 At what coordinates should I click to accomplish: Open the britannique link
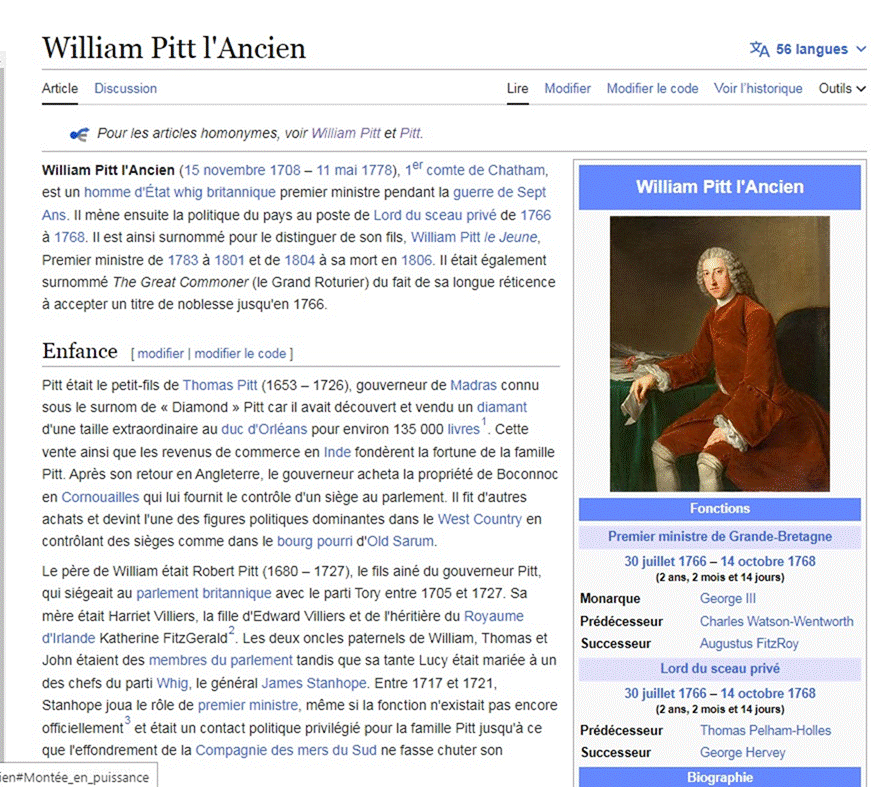click(241, 193)
